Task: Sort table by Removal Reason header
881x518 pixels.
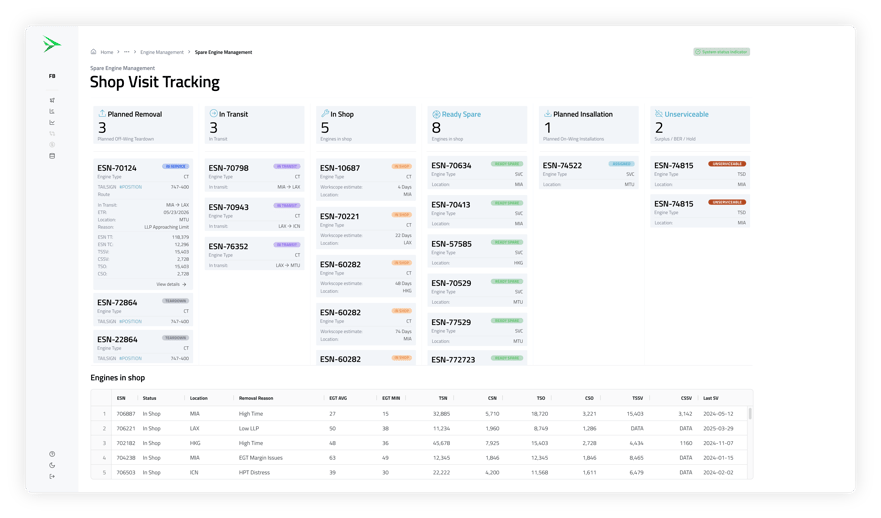Action: coord(256,398)
